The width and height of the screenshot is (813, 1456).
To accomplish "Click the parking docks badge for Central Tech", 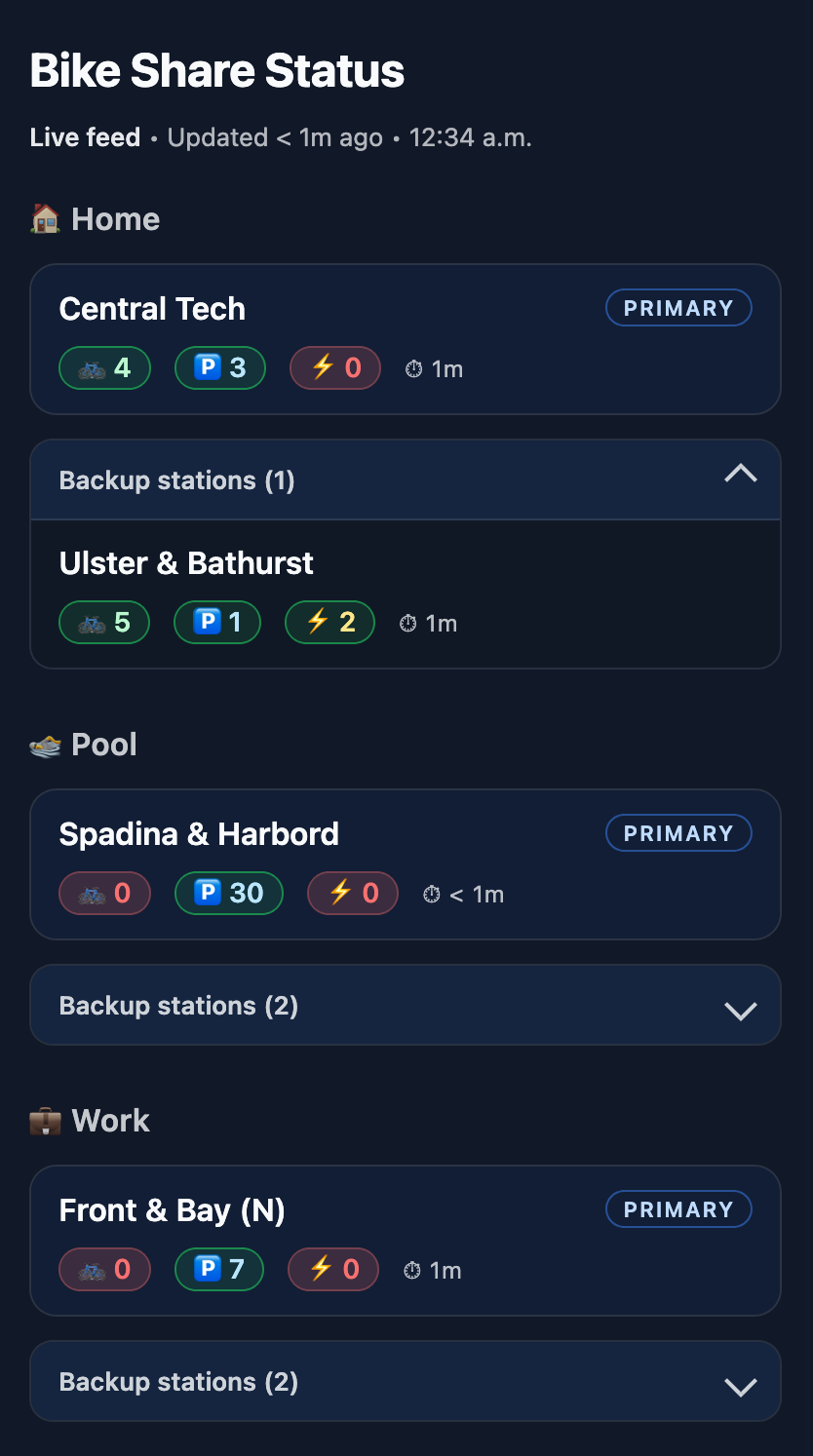I will pyautogui.click(x=219, y=368).
